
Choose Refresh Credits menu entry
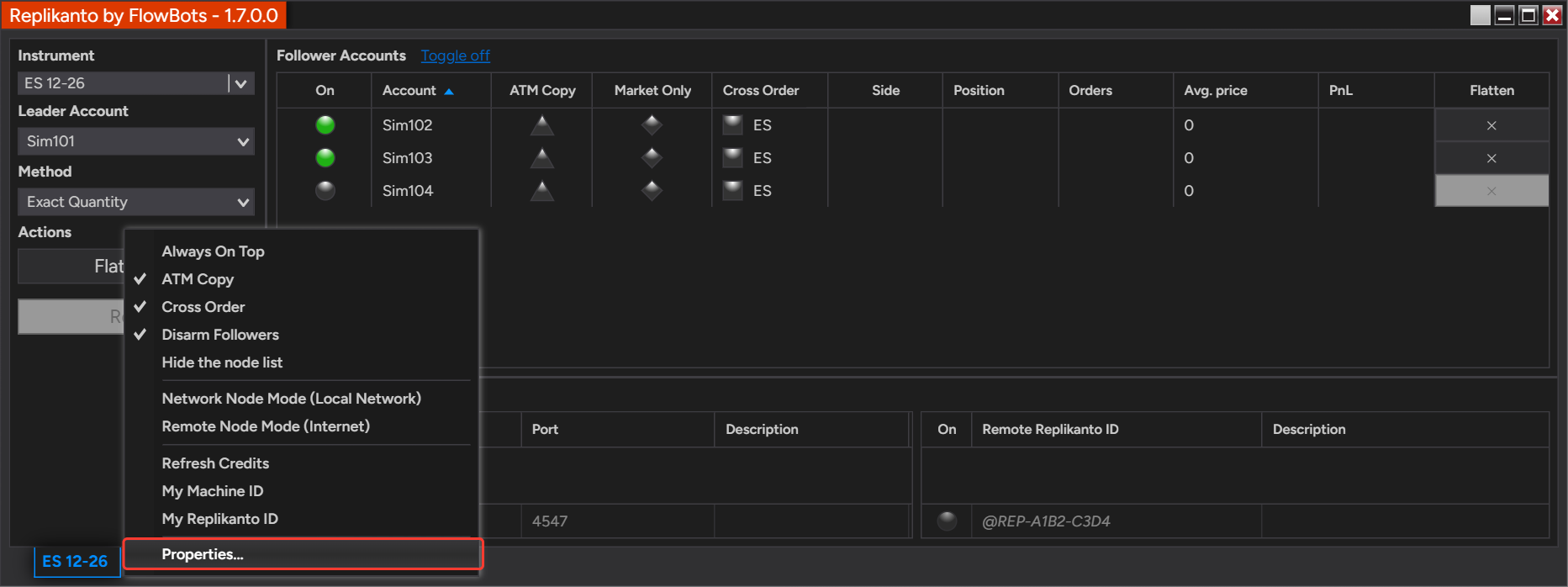tap(301, 463)
